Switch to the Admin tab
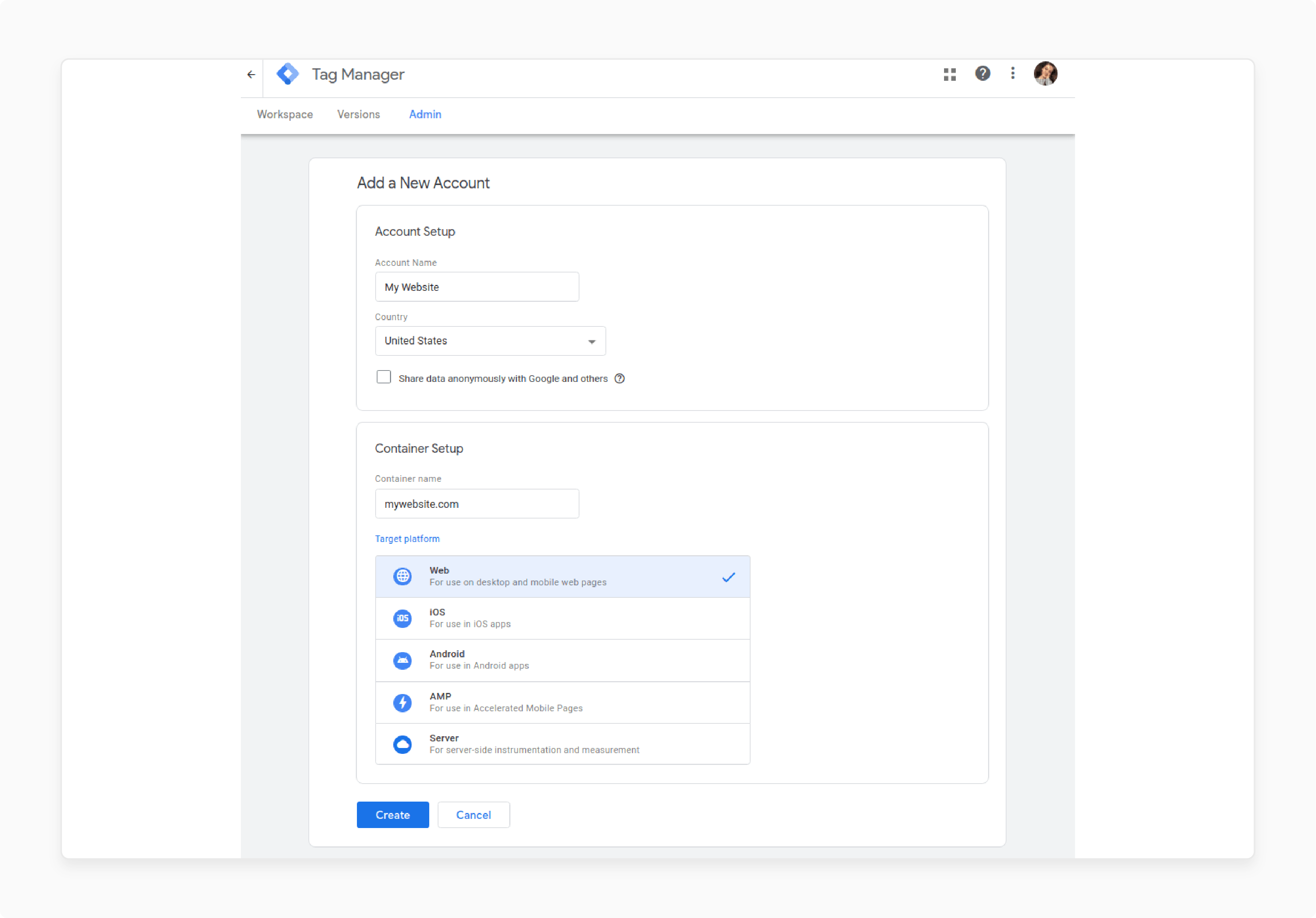1316x918 pixels. pos(425,114)
